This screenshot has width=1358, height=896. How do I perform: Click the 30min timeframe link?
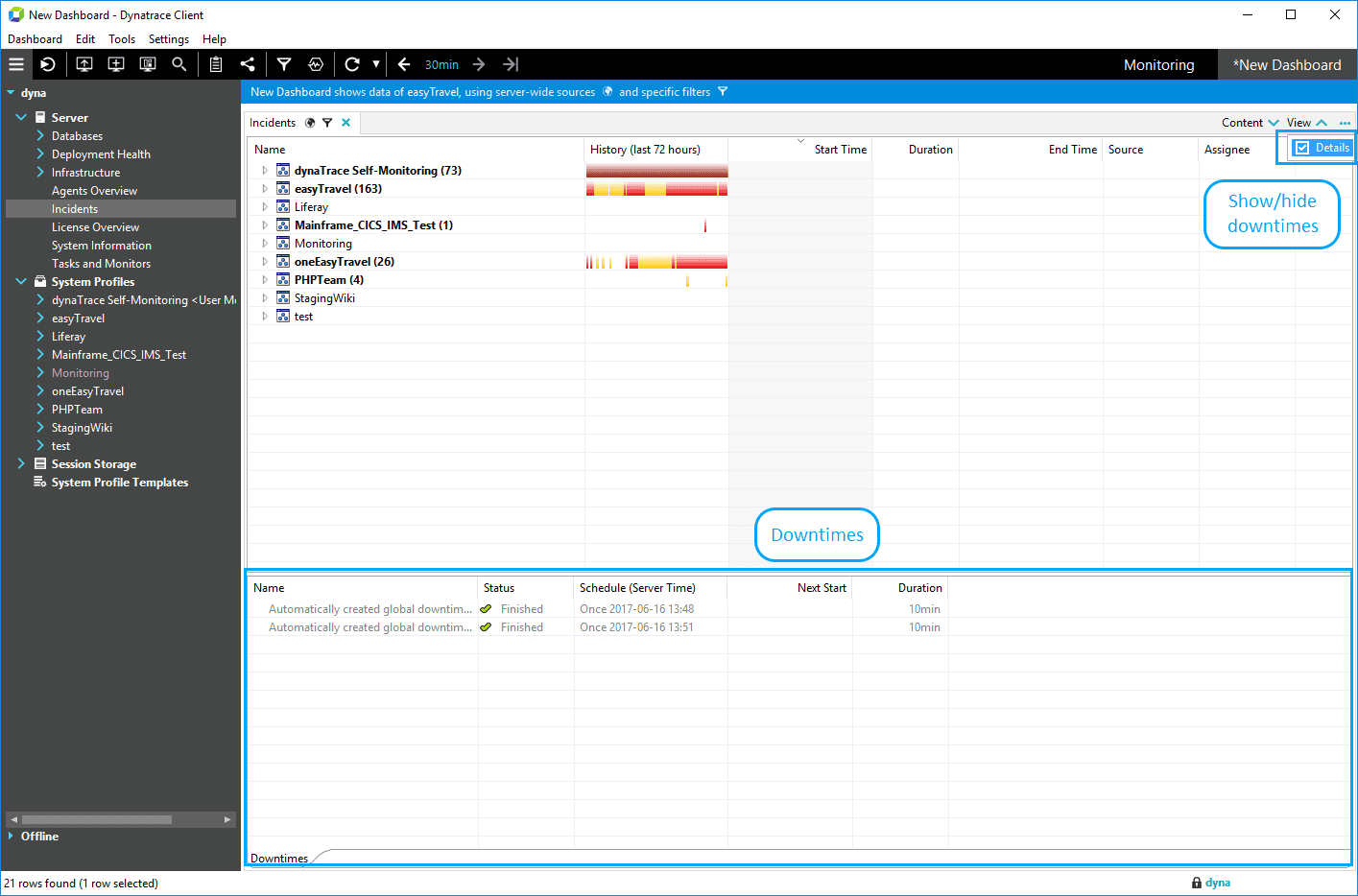[x=441, y=65]
